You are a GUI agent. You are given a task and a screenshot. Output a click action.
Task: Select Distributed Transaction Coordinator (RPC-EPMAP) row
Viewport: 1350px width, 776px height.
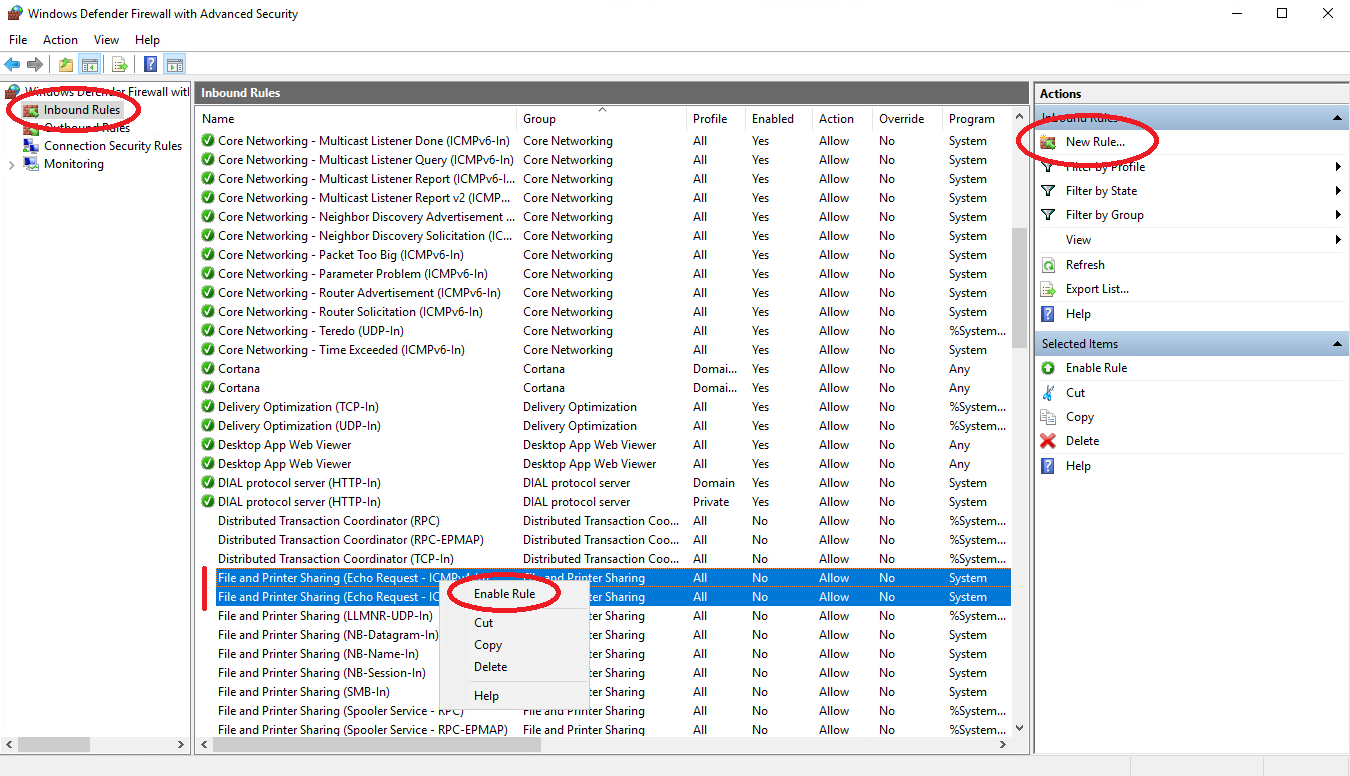[606, 540]
